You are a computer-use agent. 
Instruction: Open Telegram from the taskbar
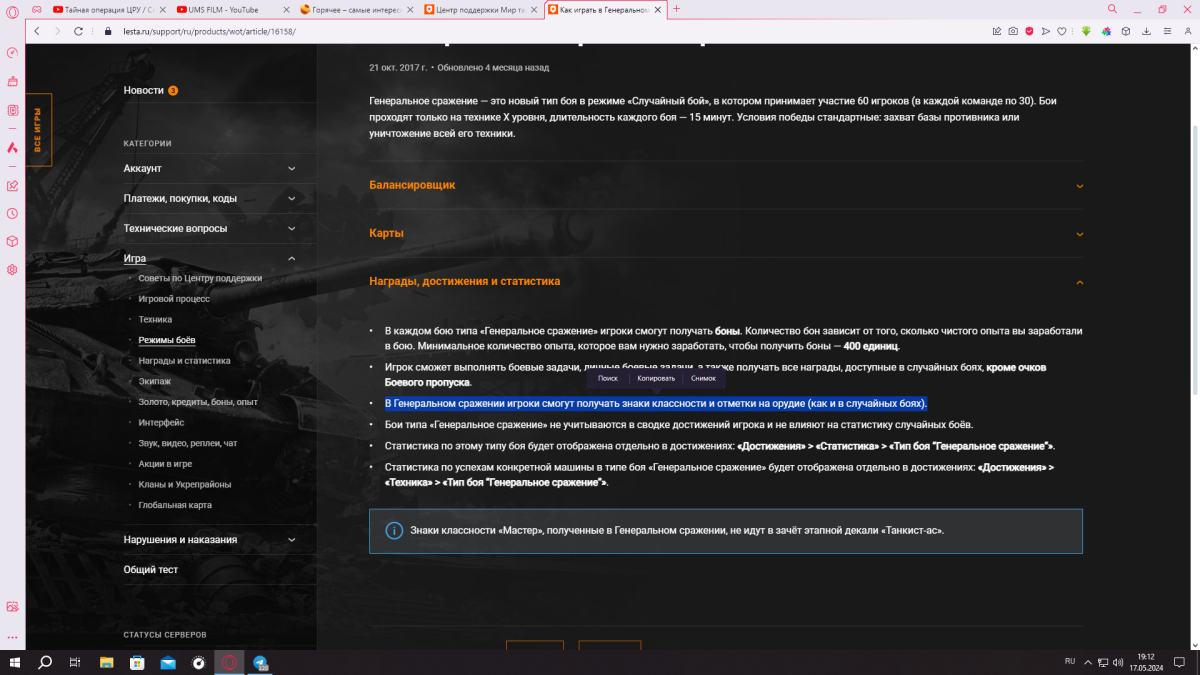[x=260, y=662]
